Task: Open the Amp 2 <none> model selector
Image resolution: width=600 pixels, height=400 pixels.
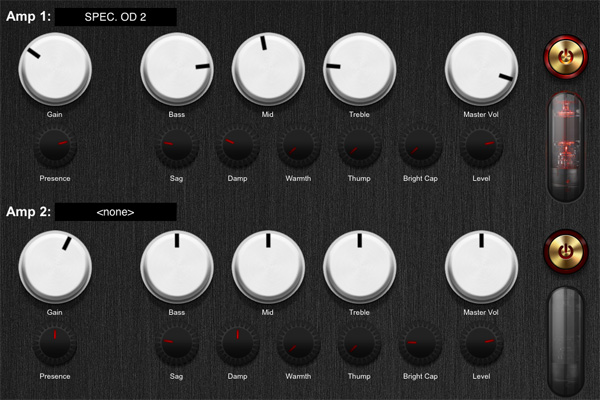Action: click(x=116, y=212)
